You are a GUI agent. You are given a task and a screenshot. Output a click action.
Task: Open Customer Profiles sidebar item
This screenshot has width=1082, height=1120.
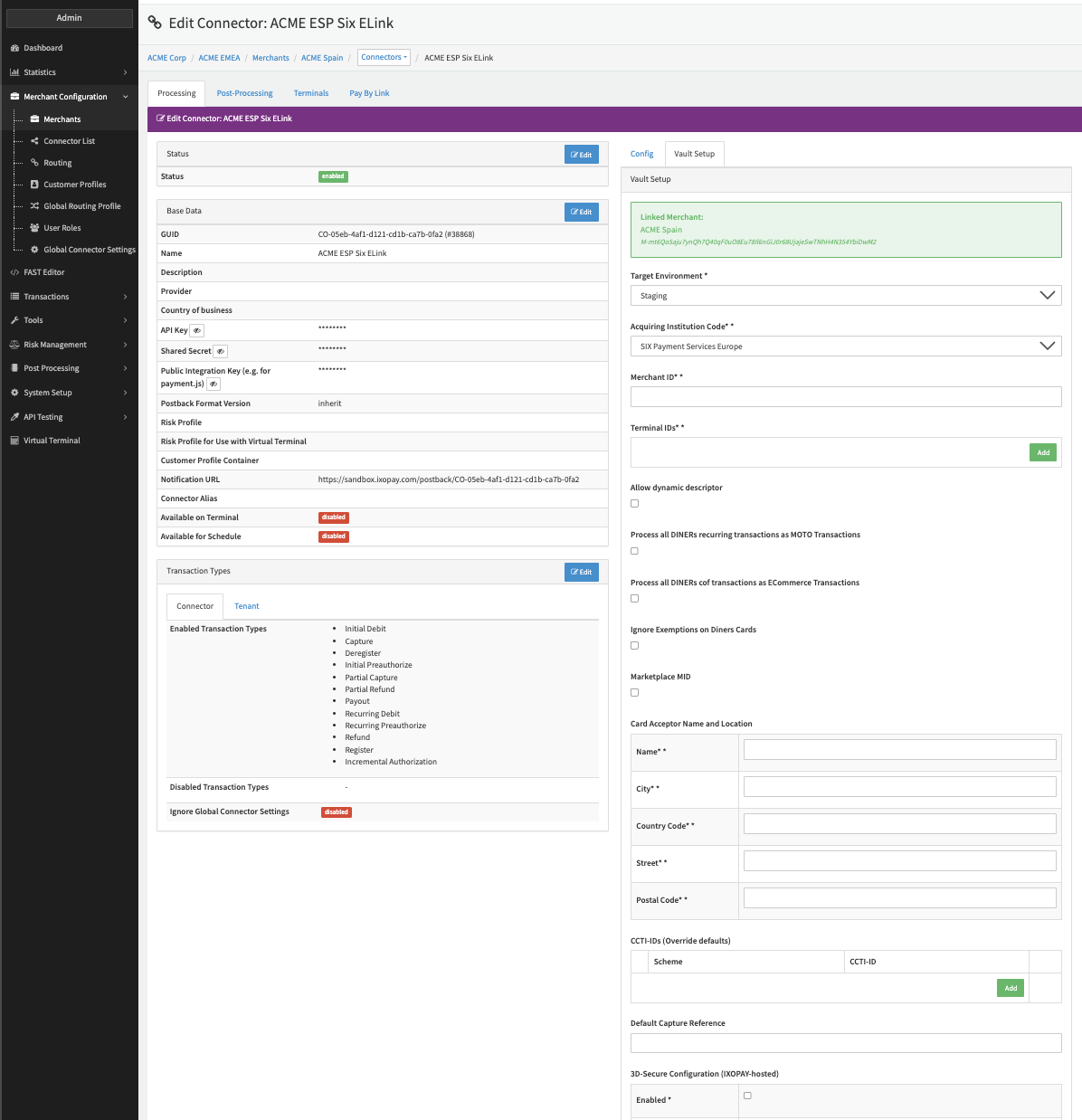click(x=74, y=185)
